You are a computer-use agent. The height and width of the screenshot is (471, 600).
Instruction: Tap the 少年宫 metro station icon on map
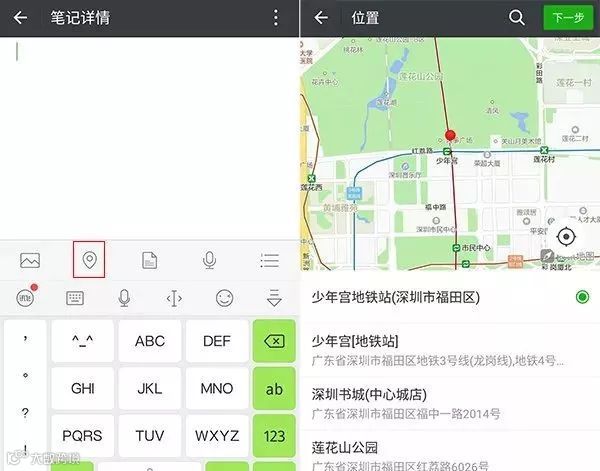(x=447, y=152)
